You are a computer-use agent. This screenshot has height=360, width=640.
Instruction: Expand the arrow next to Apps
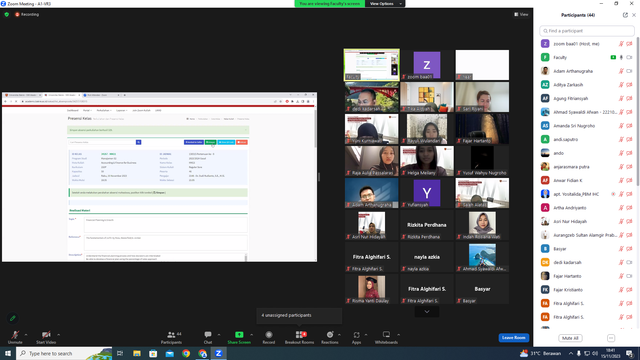(366, 335)
